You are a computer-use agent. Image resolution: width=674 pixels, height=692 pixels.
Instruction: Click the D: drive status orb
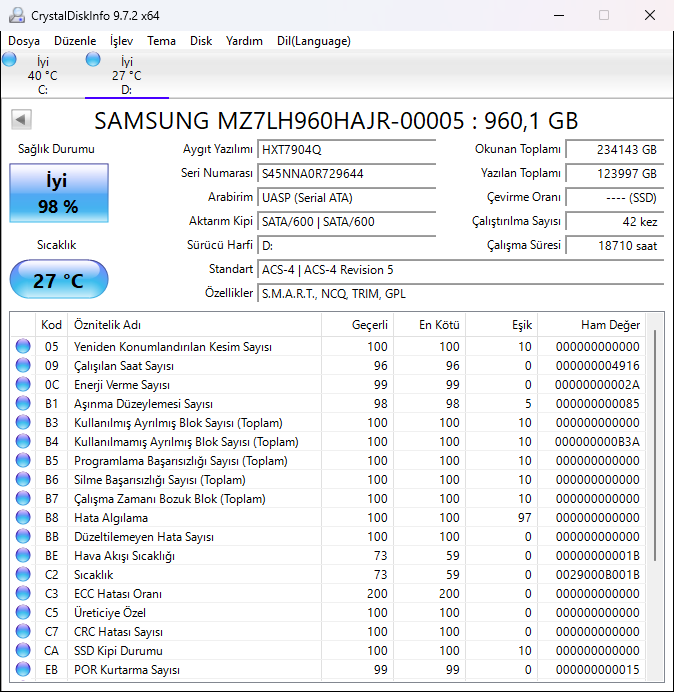[x=93, y=59]
